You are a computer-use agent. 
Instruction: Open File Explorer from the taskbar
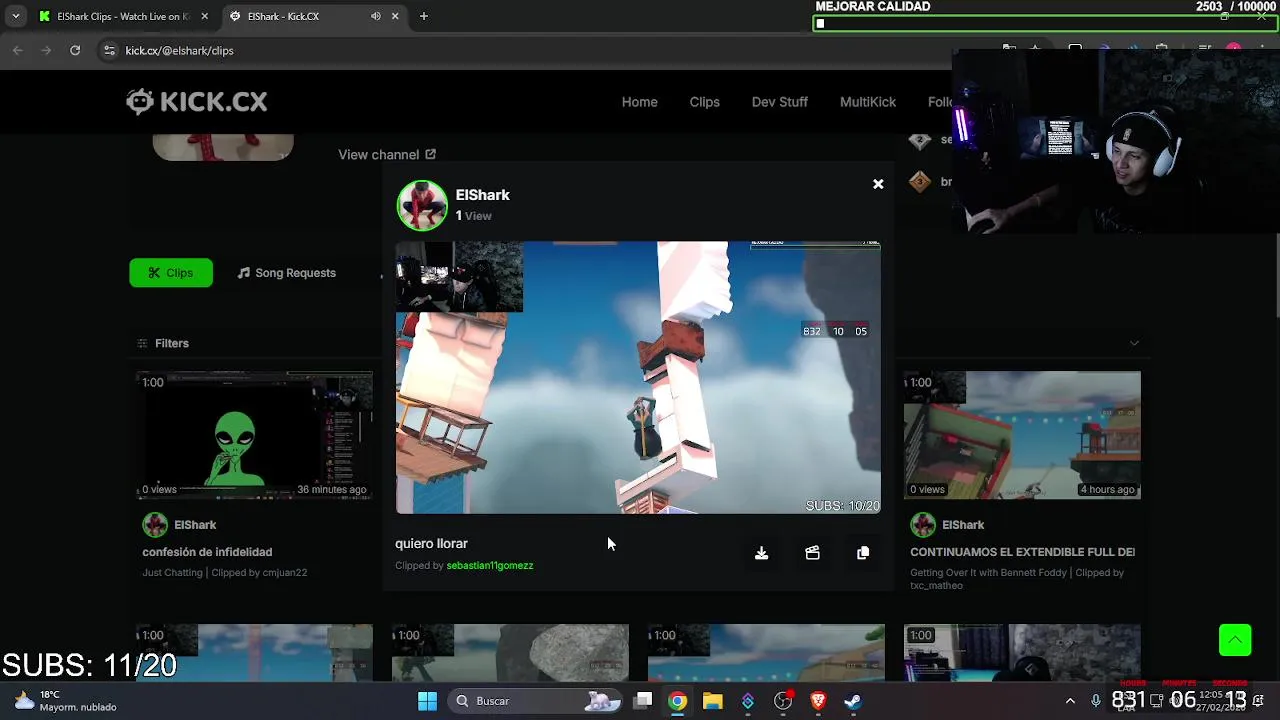click(712, 701)
